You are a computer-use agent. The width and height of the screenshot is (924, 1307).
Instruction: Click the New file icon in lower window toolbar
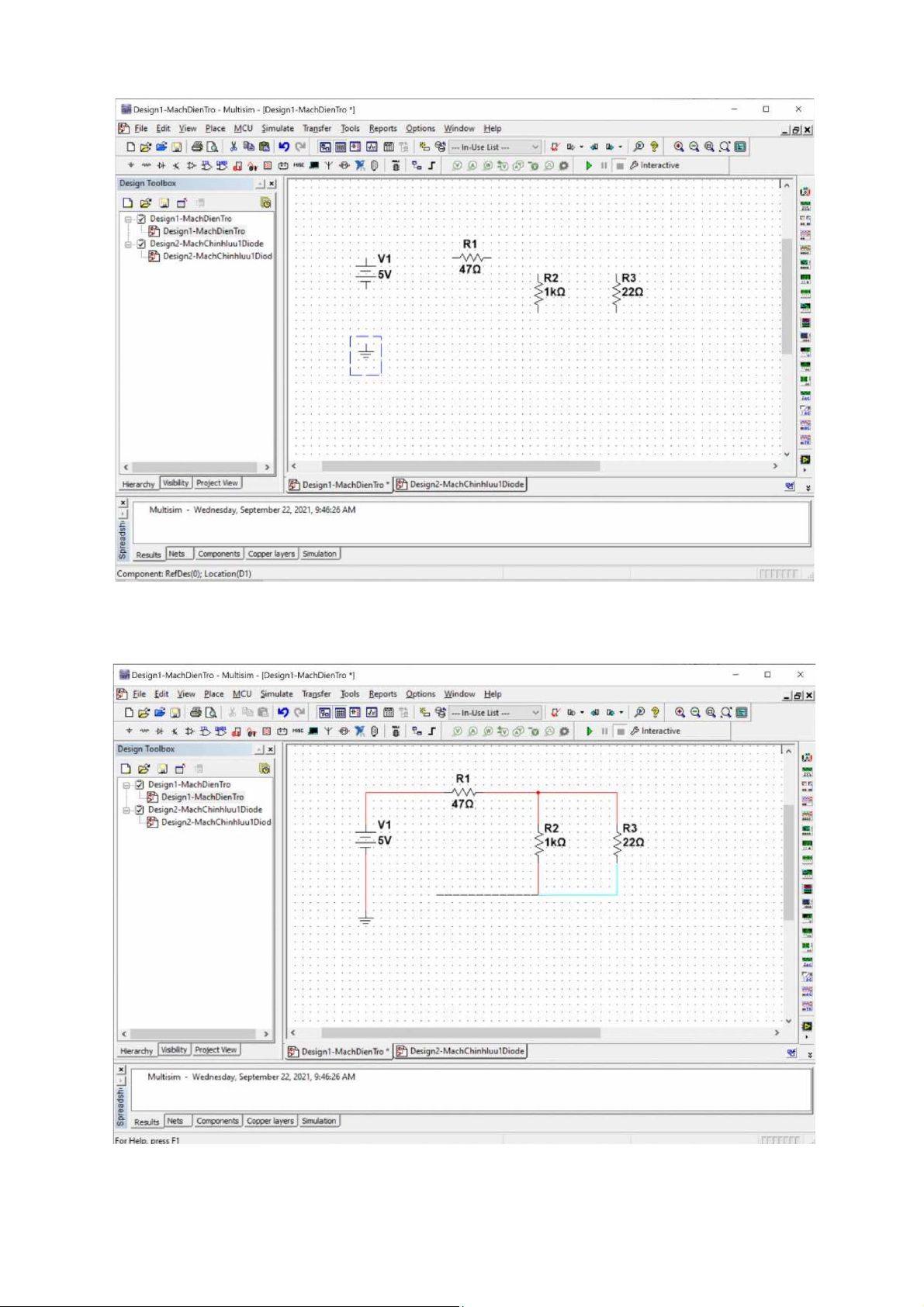click(130, 712)
